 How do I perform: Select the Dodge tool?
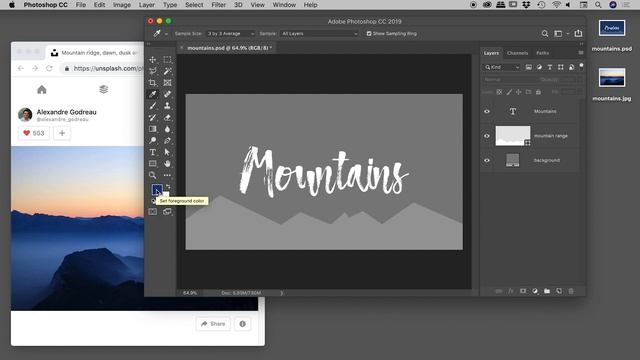pyautogui.click(x=153, y=140)
